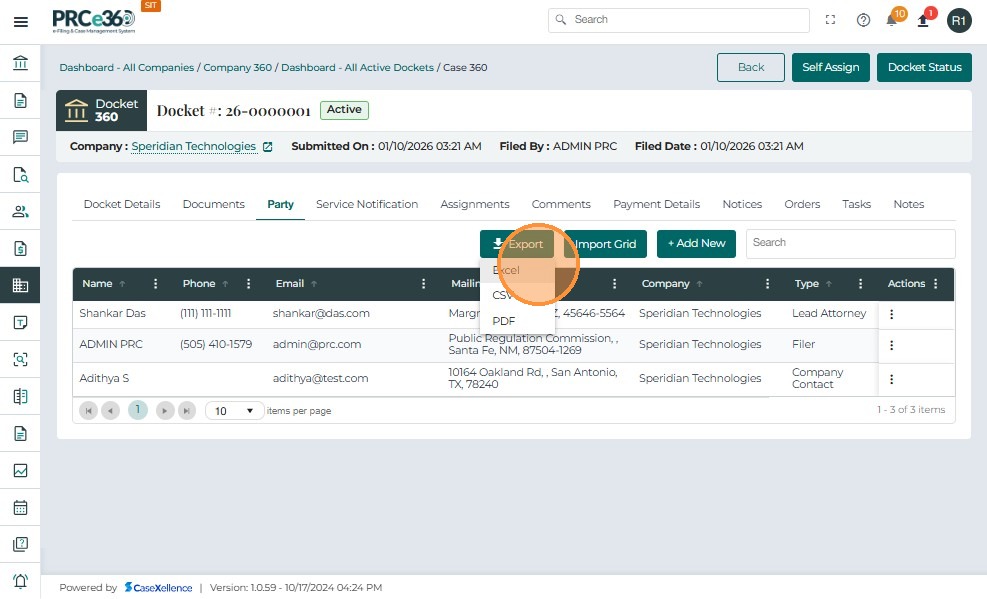Screen dimensions: 987x599
Task: Toggle fullscreen mode icon in header
Action: click(x=830, y=20)
